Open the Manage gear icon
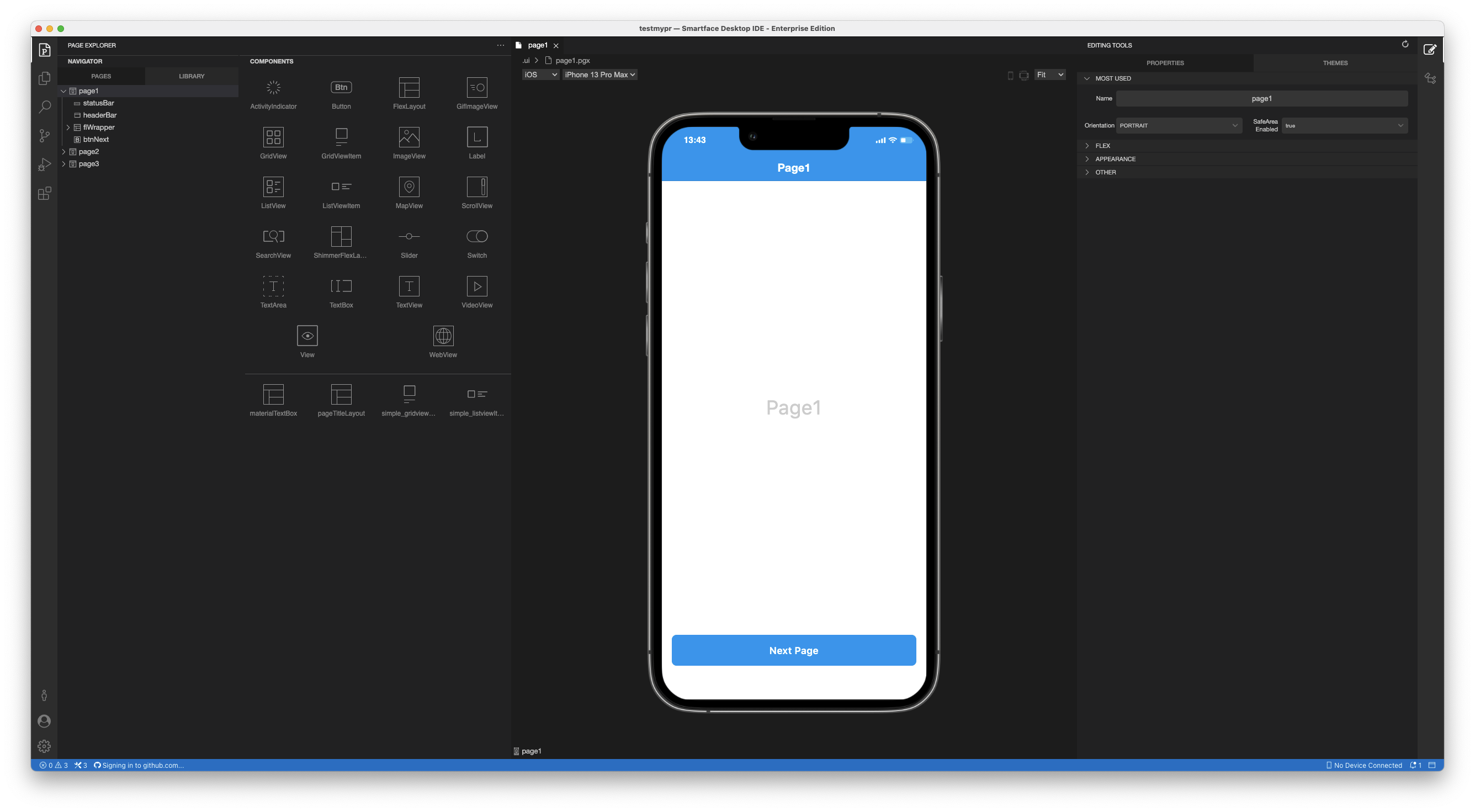Viewport: 1475px width, 812px height. (44, 746)
